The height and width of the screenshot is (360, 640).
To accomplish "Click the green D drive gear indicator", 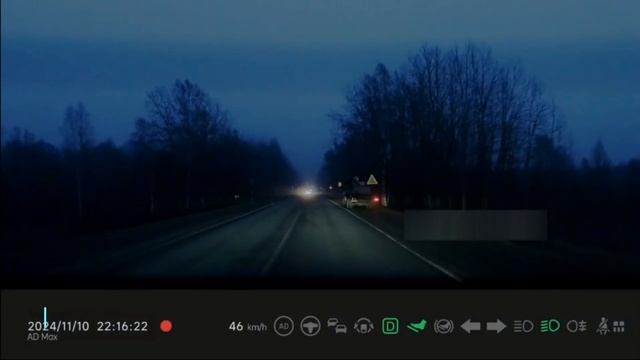I will pos(390,326).
